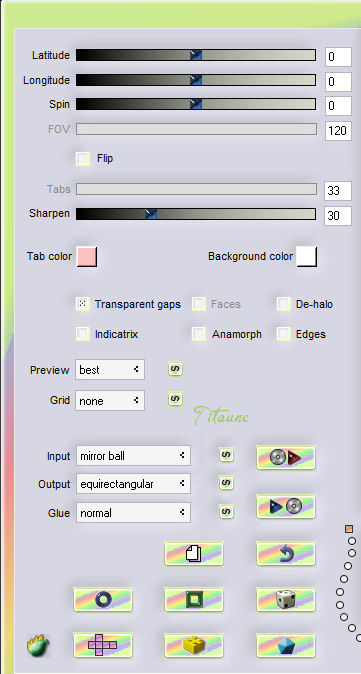Click the Latitude value input field
361x674 pixels.
pos(338,57)
